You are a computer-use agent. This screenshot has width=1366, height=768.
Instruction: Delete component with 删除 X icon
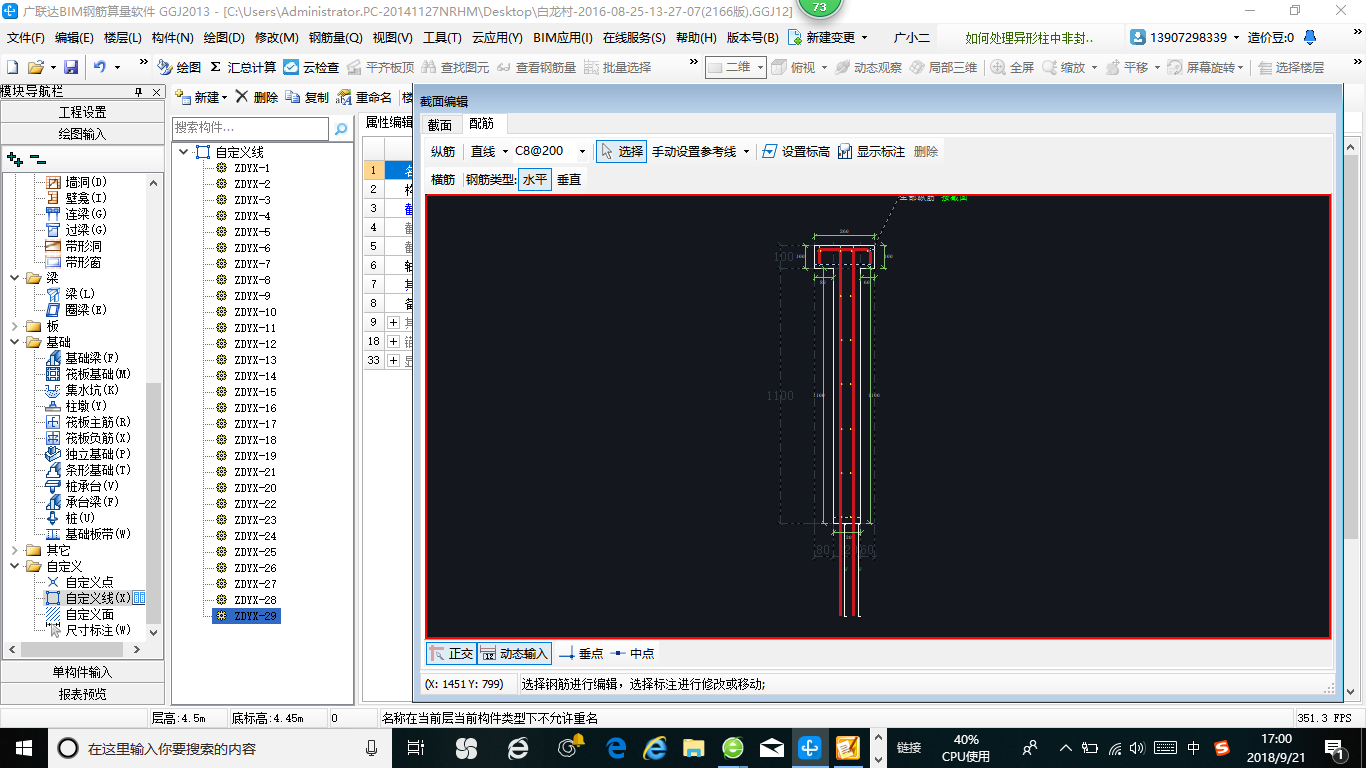pos(257,97)
